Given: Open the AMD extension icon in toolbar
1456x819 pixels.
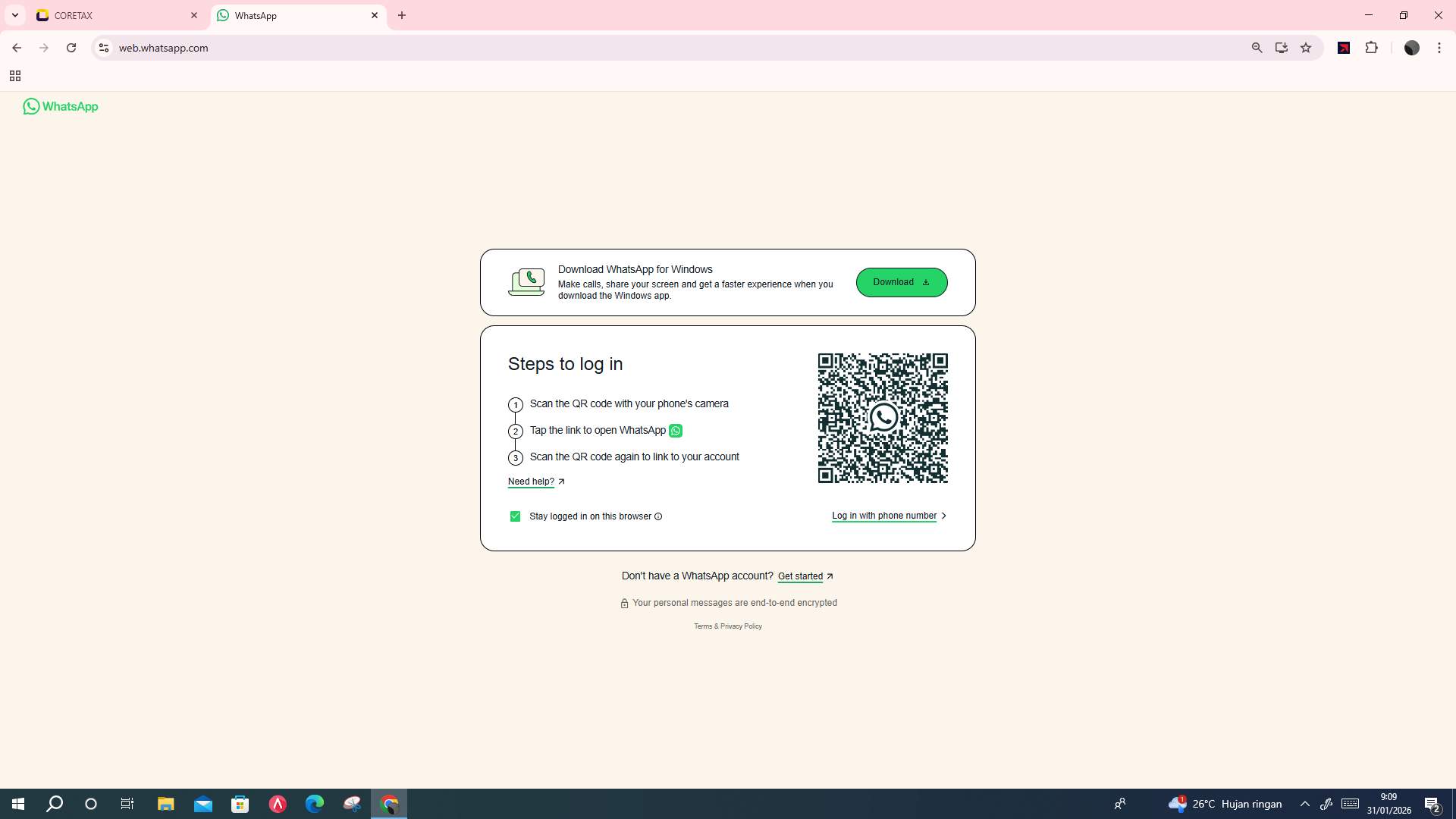Looking at the screenshot, I should (x=1344, y=48).
